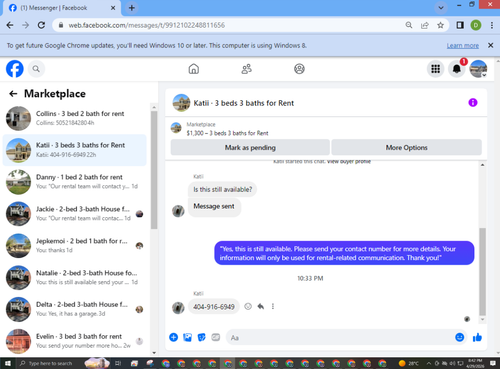500x369 pixels.
Task: Open the Friends icon in top navigation
Action: coord(246,69)
